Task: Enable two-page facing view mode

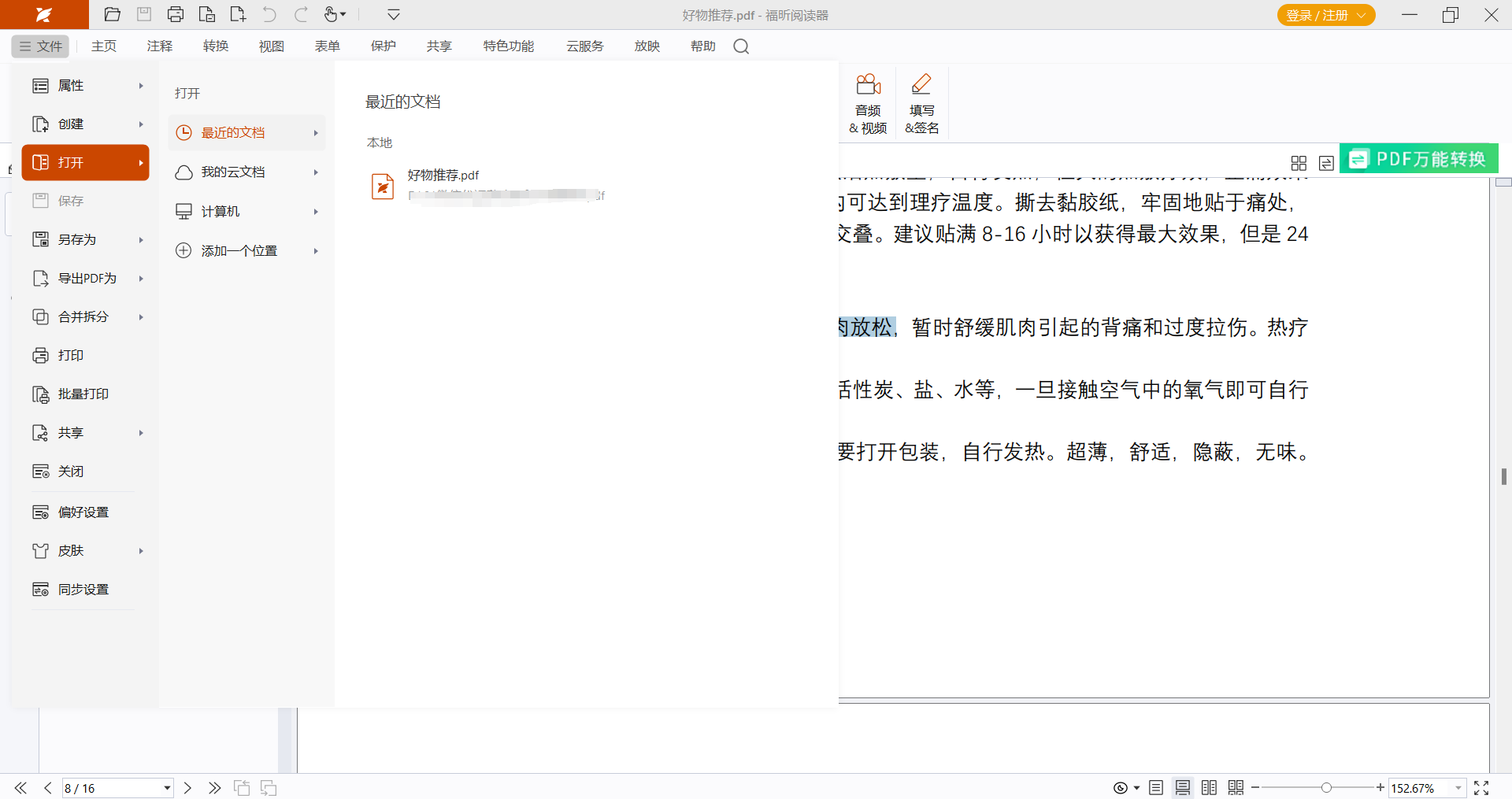Action: pyautogui.click(x=1210, y=788)
